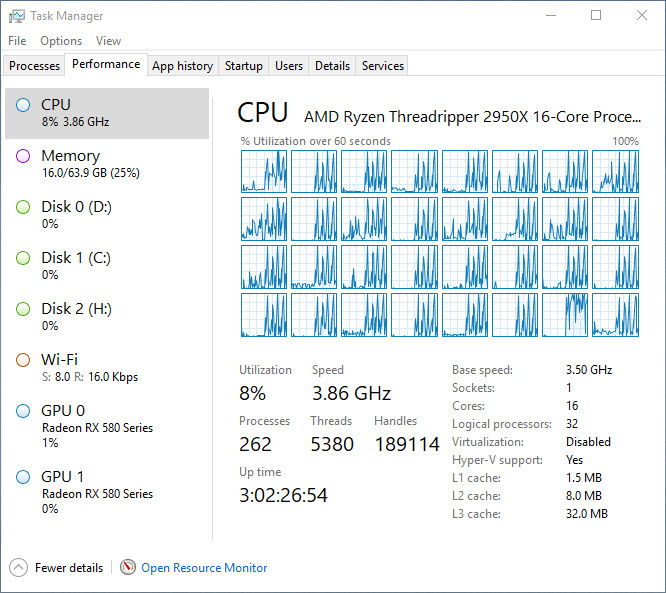
Task: Select the CPU circle icon in sidebar
Action: coord(23,105)
